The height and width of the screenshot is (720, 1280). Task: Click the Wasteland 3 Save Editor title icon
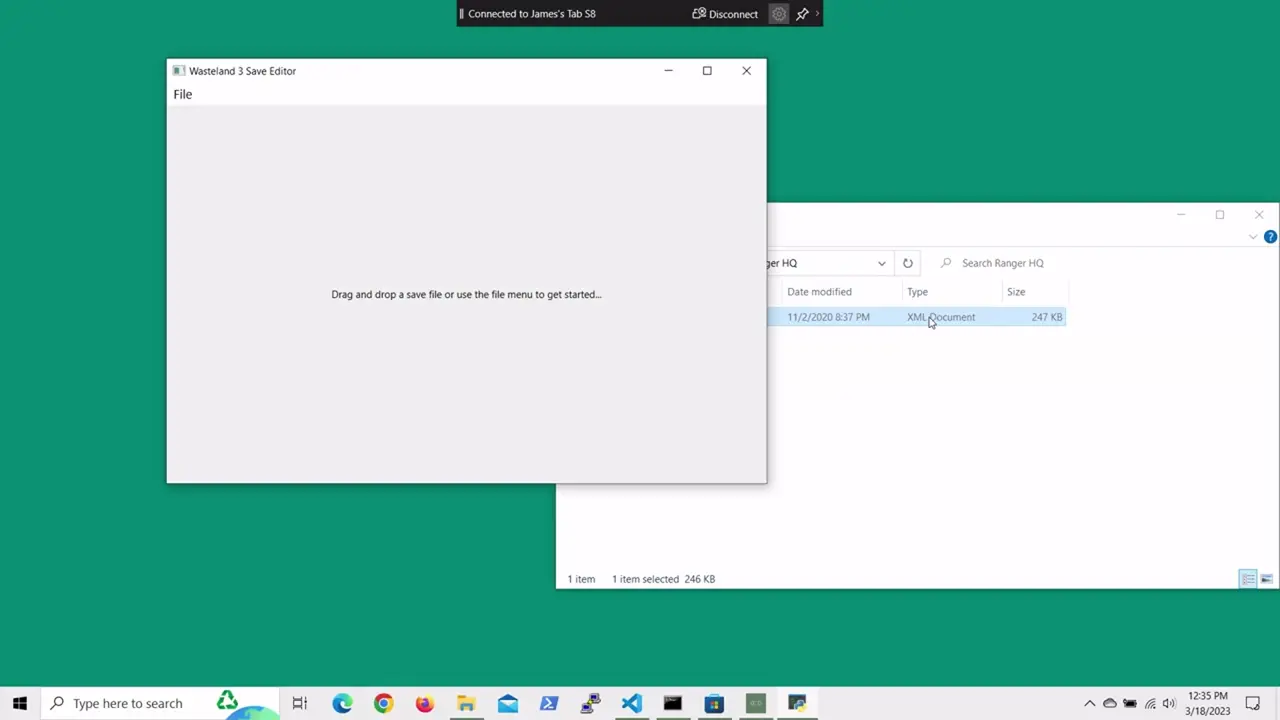[179, 71]
